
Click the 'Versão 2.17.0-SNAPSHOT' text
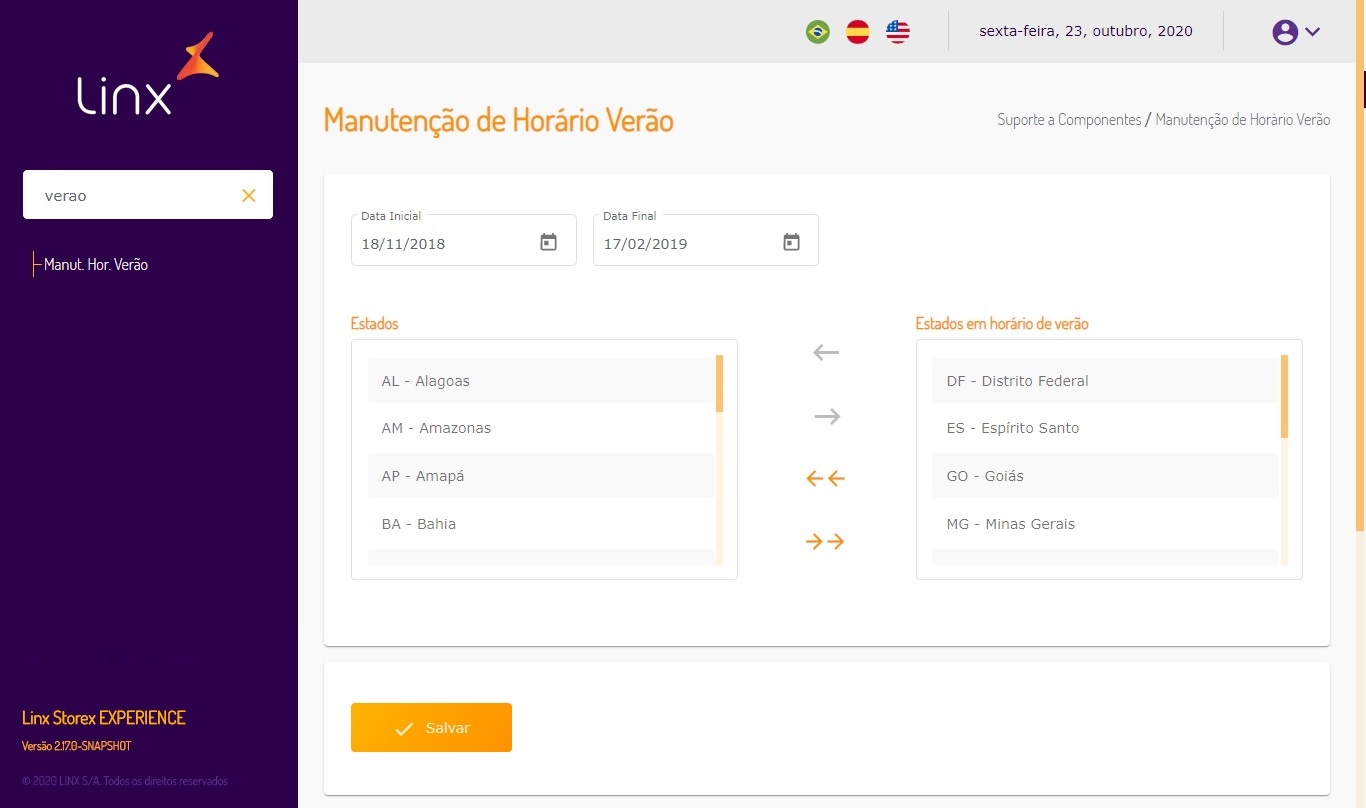coord(76,746)
